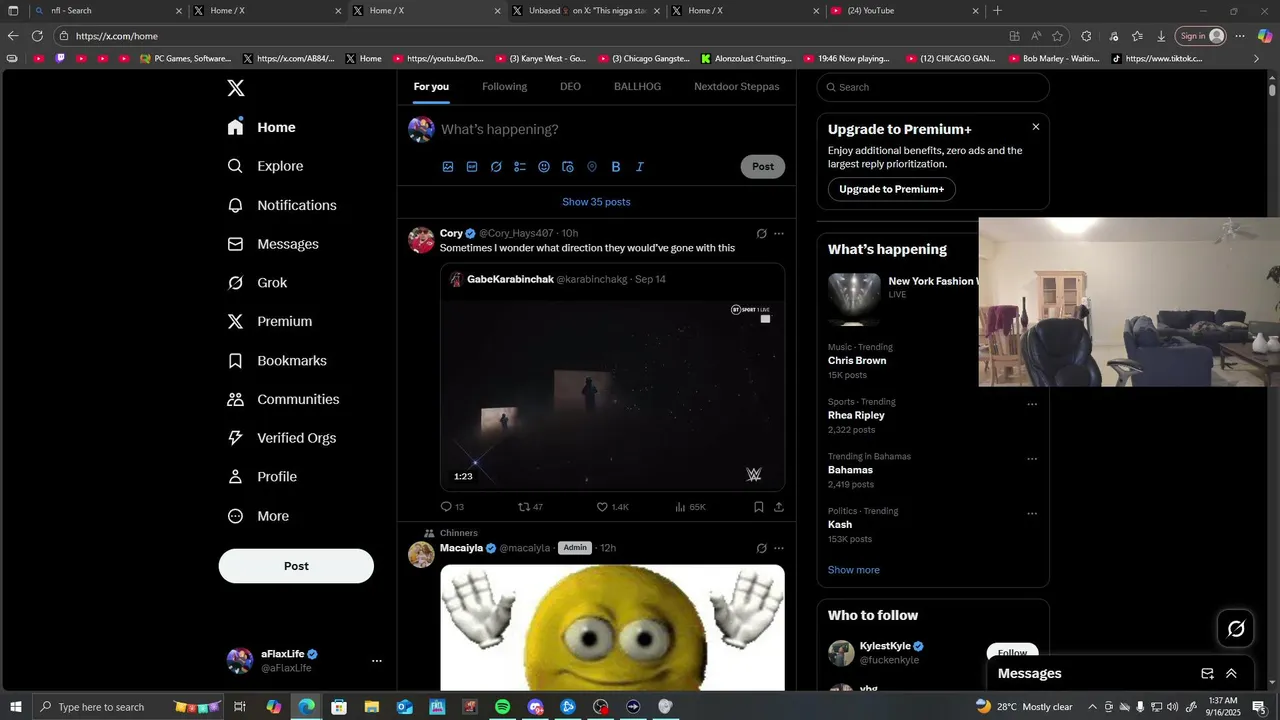Bookmark Cory's post
The image size is (1280, 720).
[759, 507]
